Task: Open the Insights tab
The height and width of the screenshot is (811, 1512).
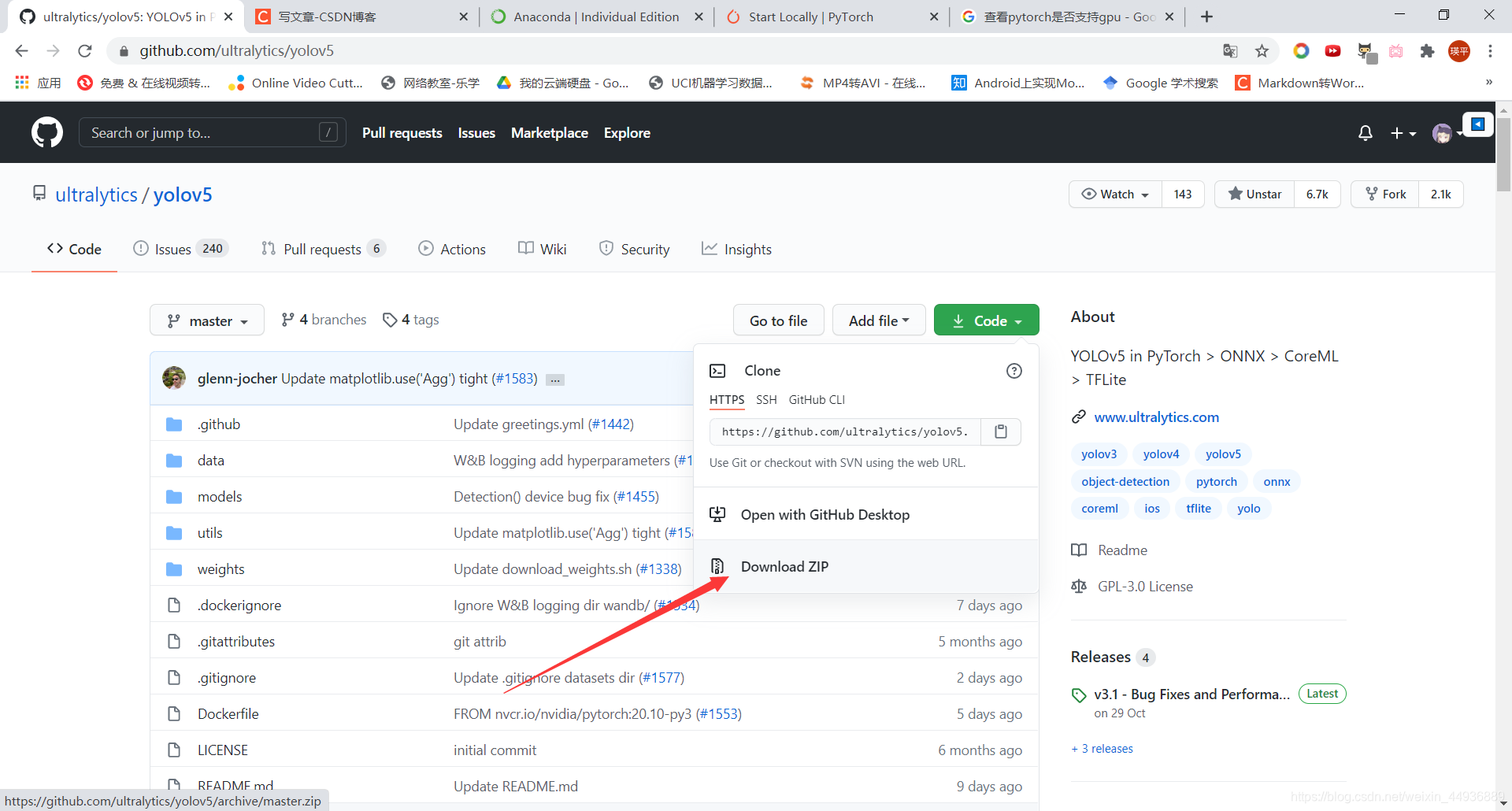Action: [736, 249]
